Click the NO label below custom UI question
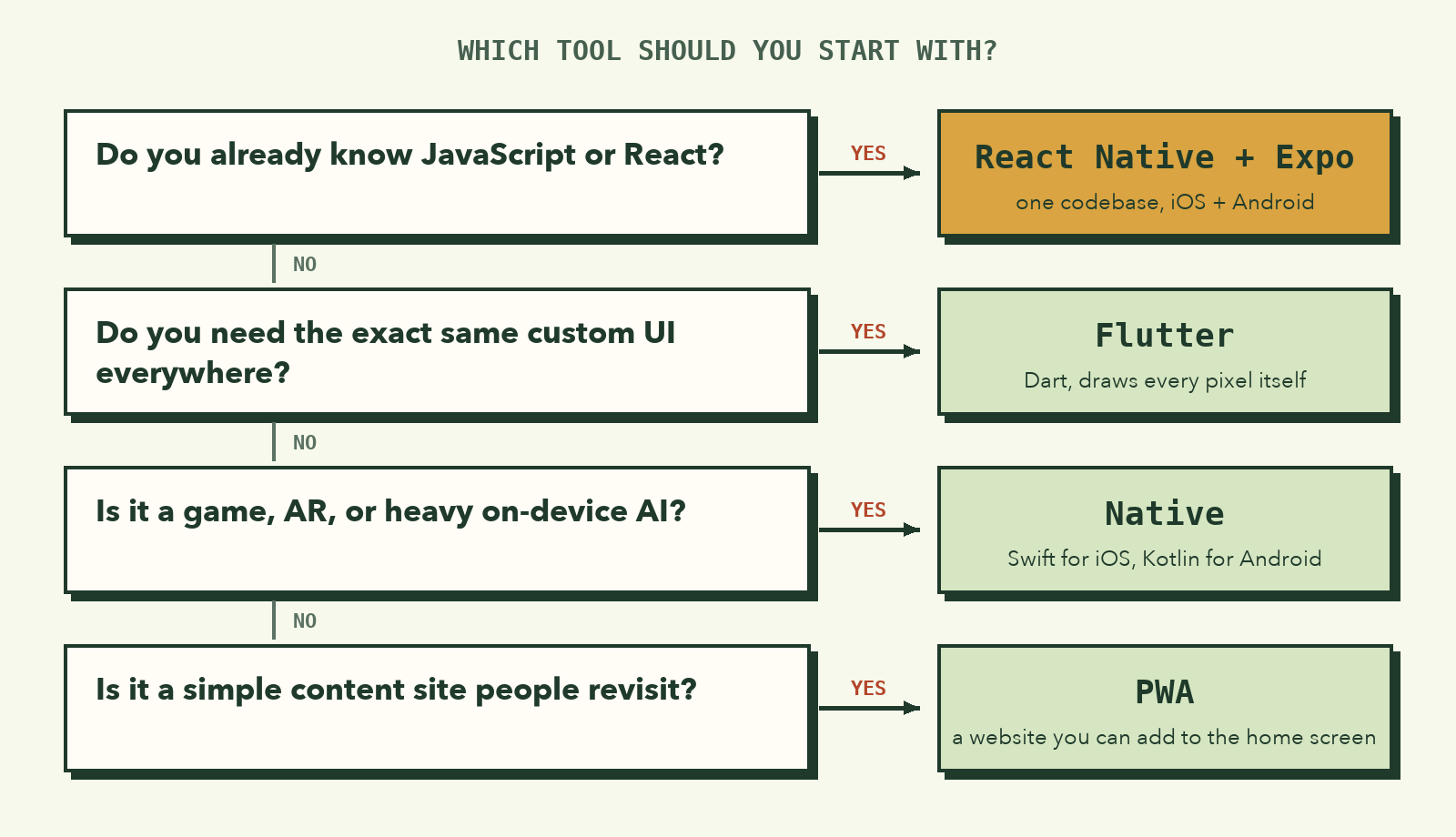This screenshot has height=837, width=1456. pyautogui.click(x=305, y=443)
